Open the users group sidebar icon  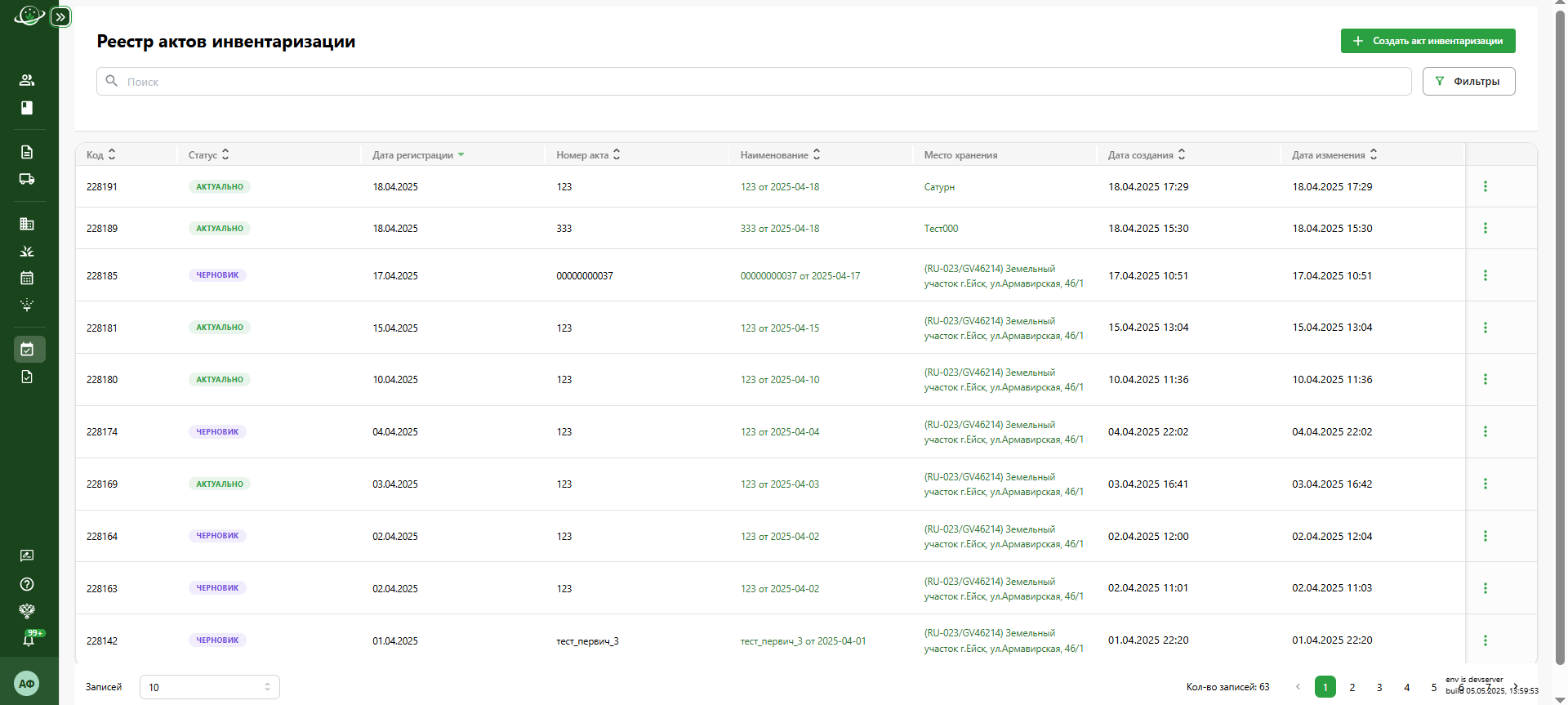[27, 80]
